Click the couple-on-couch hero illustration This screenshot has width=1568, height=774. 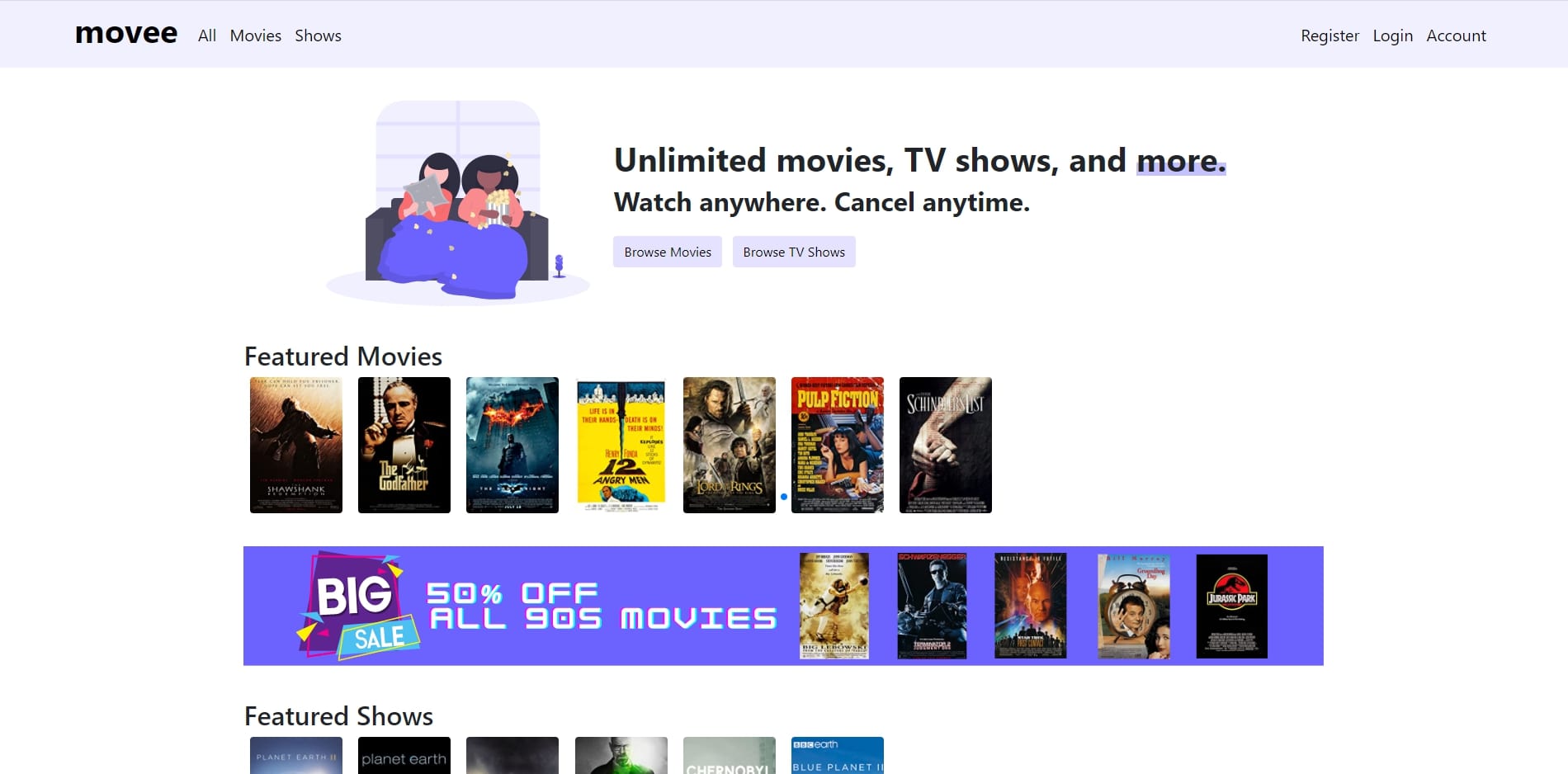458,202
